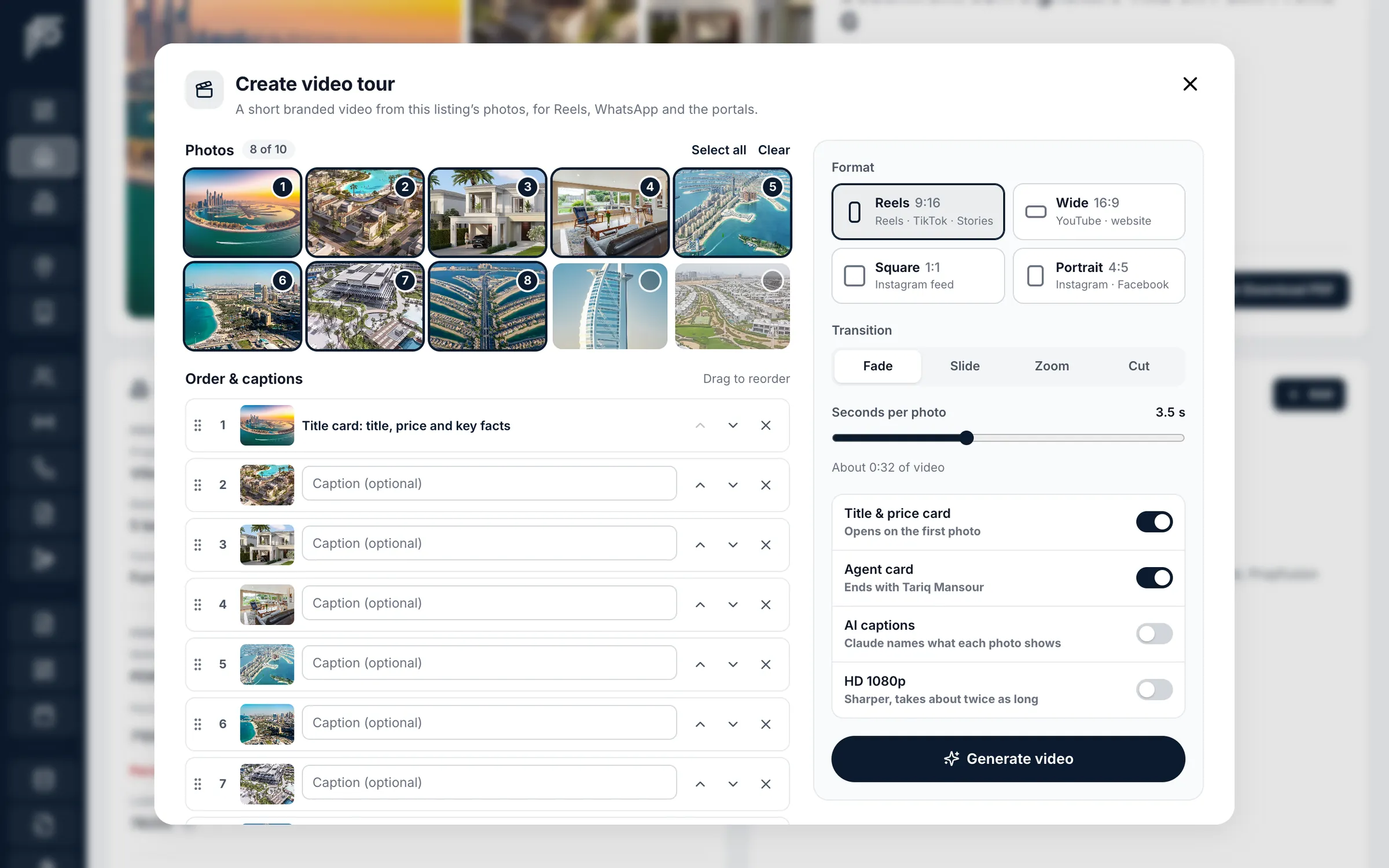Select the Zoom transition
This screenshot has width=1389, height=868.
click(x=1052, y=366)
